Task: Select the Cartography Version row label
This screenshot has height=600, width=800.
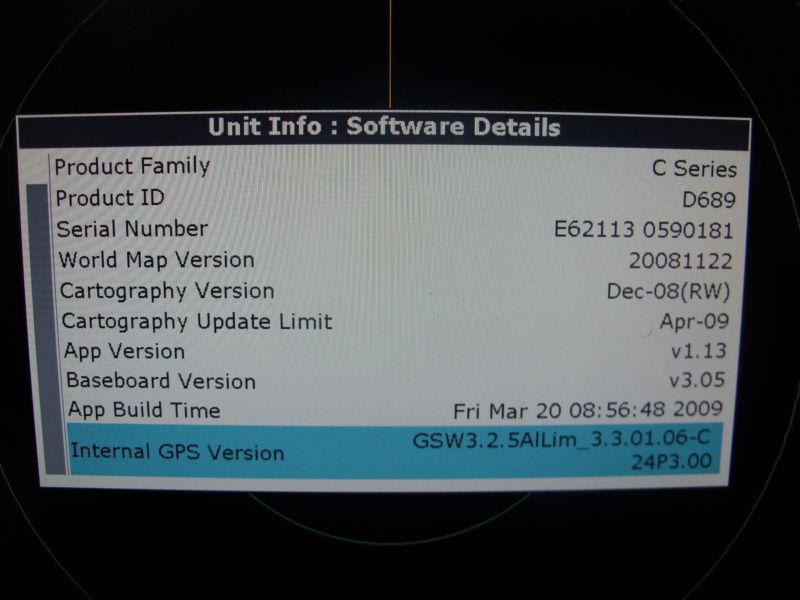Action: pos(167,291)
